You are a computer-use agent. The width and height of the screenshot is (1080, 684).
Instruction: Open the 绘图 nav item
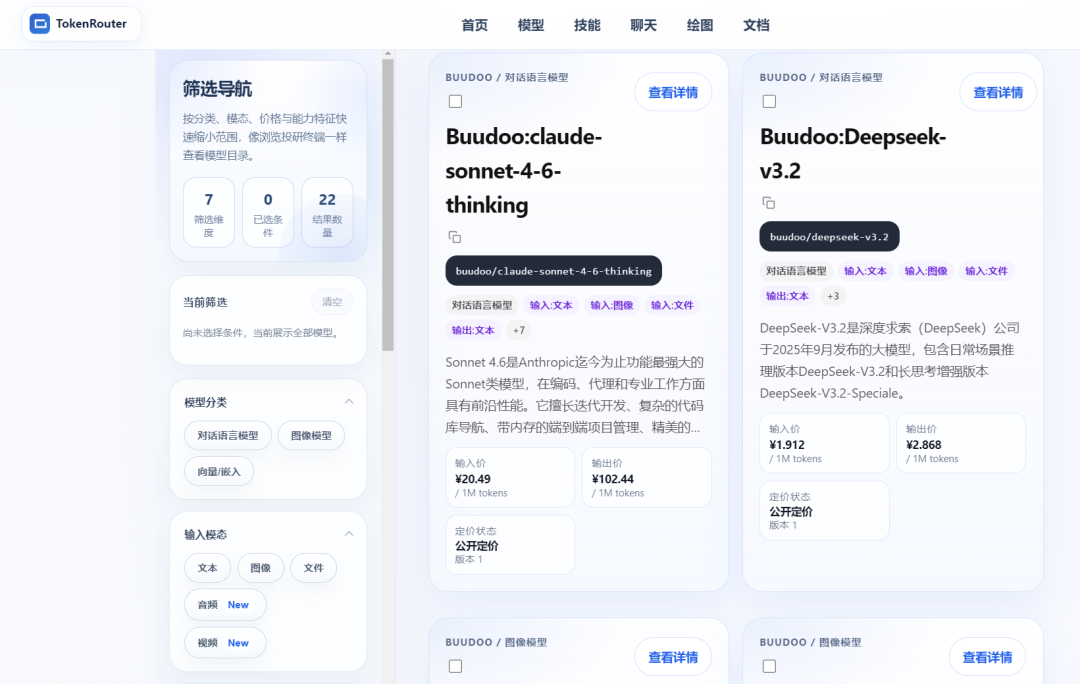[700, 25]
